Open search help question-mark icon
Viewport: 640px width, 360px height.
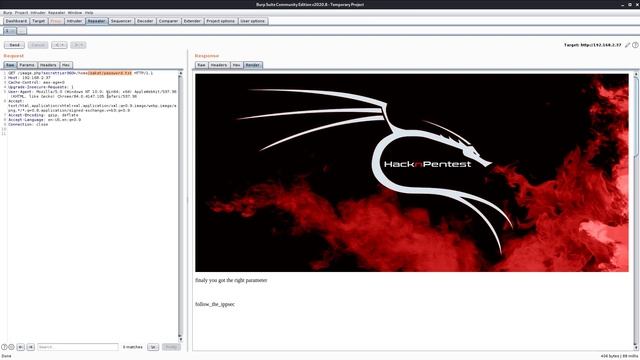coord(4,347)
